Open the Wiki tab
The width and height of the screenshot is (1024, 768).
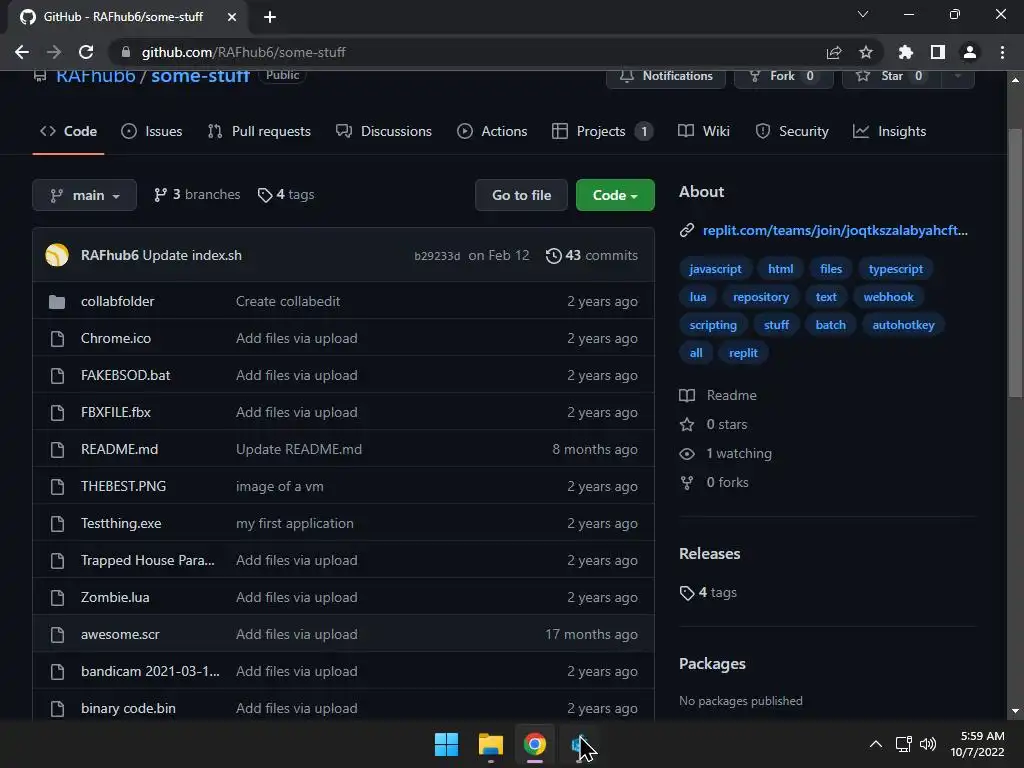click(703, 131)
